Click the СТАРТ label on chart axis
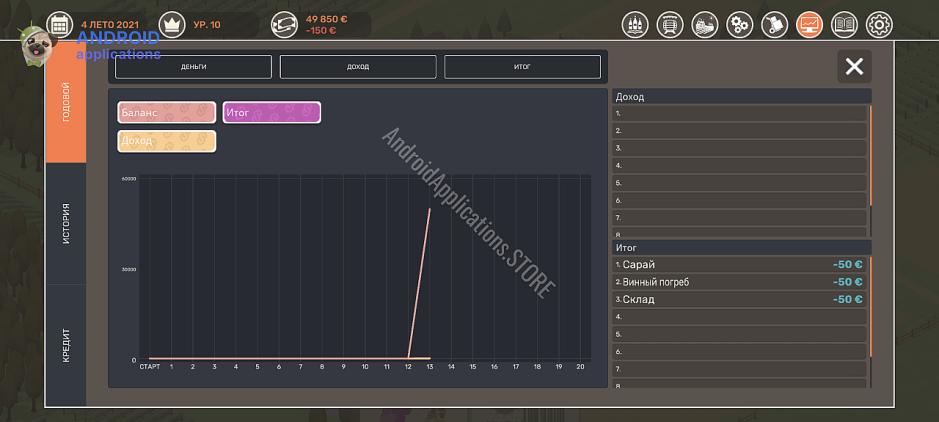The height and width of the screenshot is (422, 939). click(150, 367)
